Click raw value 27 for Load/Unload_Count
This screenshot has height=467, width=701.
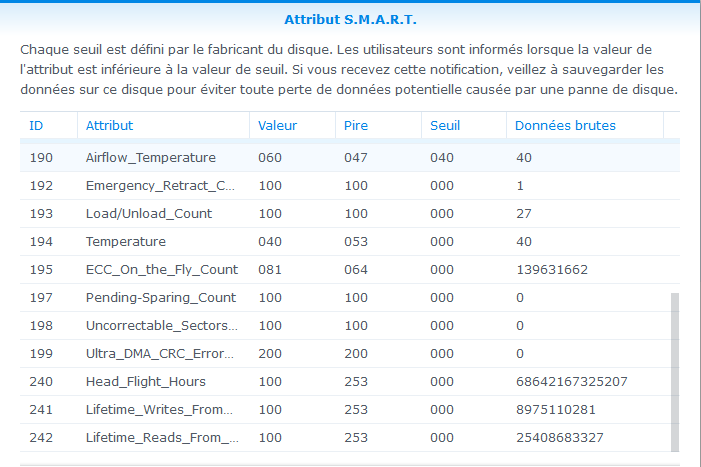pos(524,214)
